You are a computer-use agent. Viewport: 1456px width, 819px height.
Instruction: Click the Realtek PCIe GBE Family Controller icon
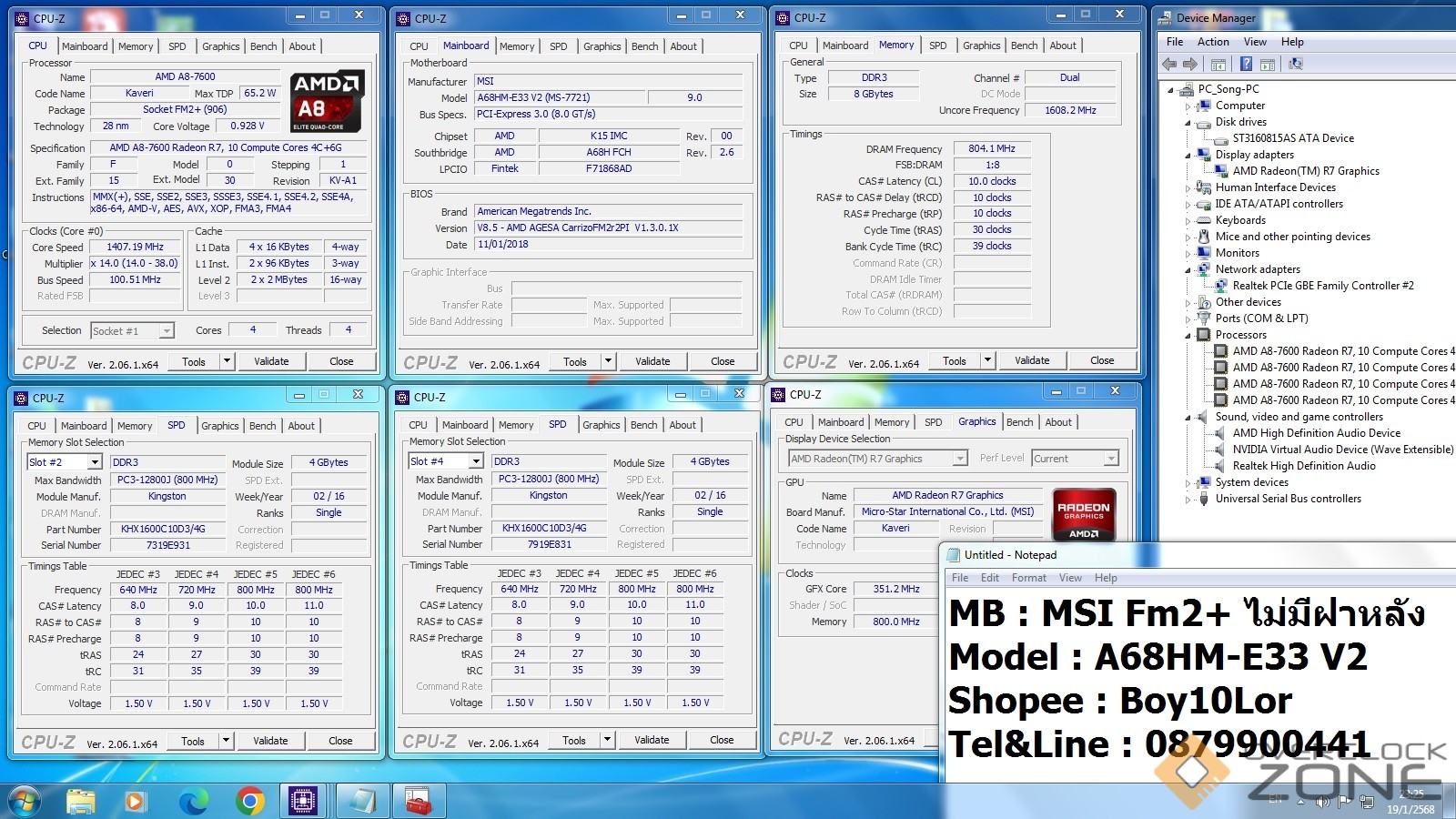(x=1221, y=286)
